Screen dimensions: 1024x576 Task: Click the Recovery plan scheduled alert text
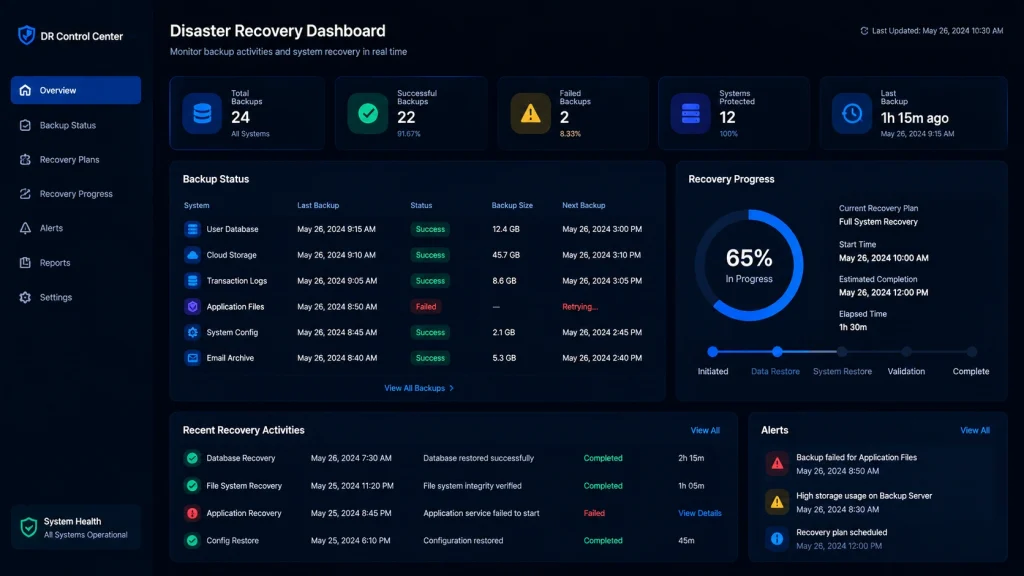click(x=841, y=532)
